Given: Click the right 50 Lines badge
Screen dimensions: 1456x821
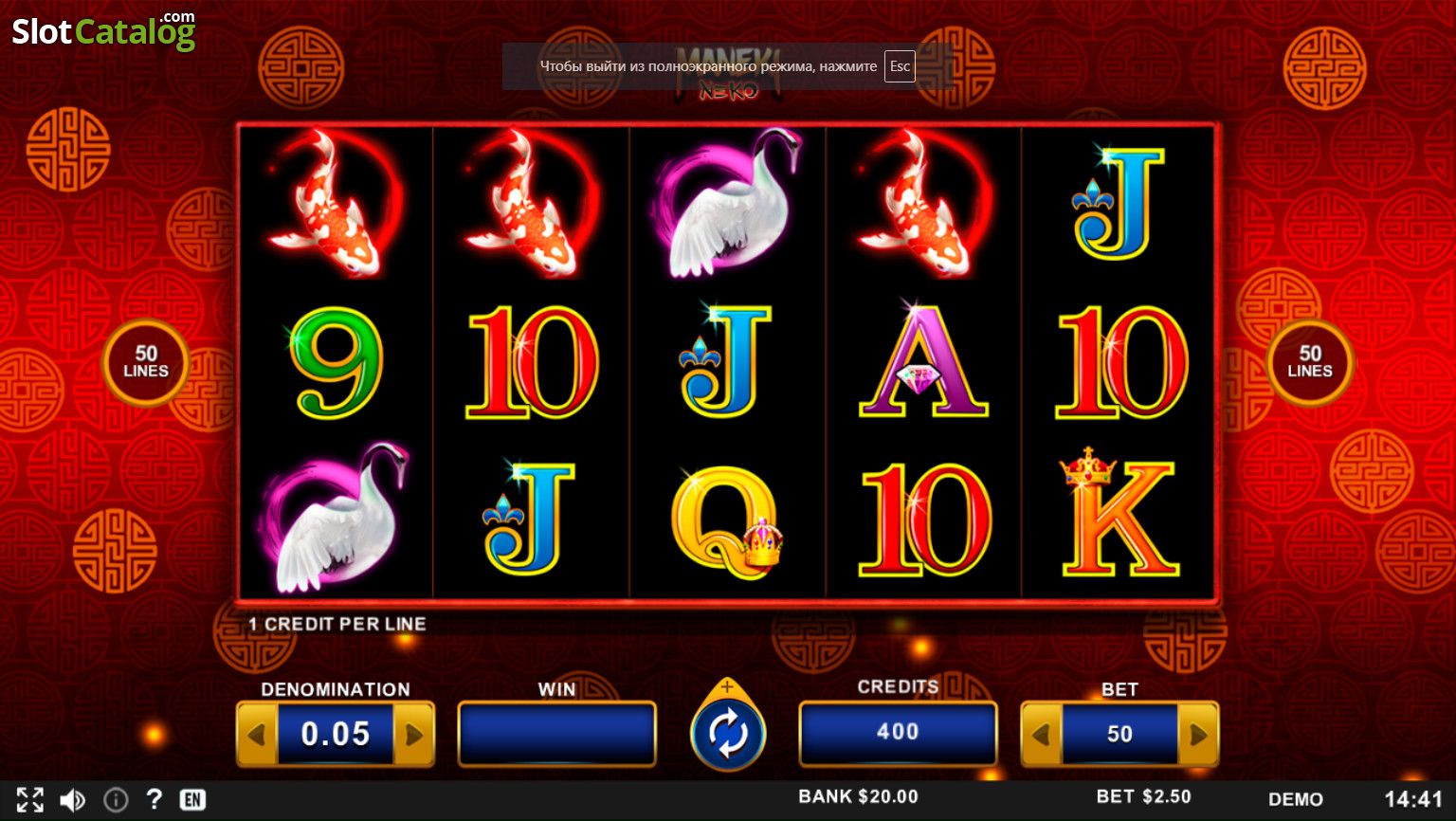Looking at the screenshot, I should [1310, 363].
